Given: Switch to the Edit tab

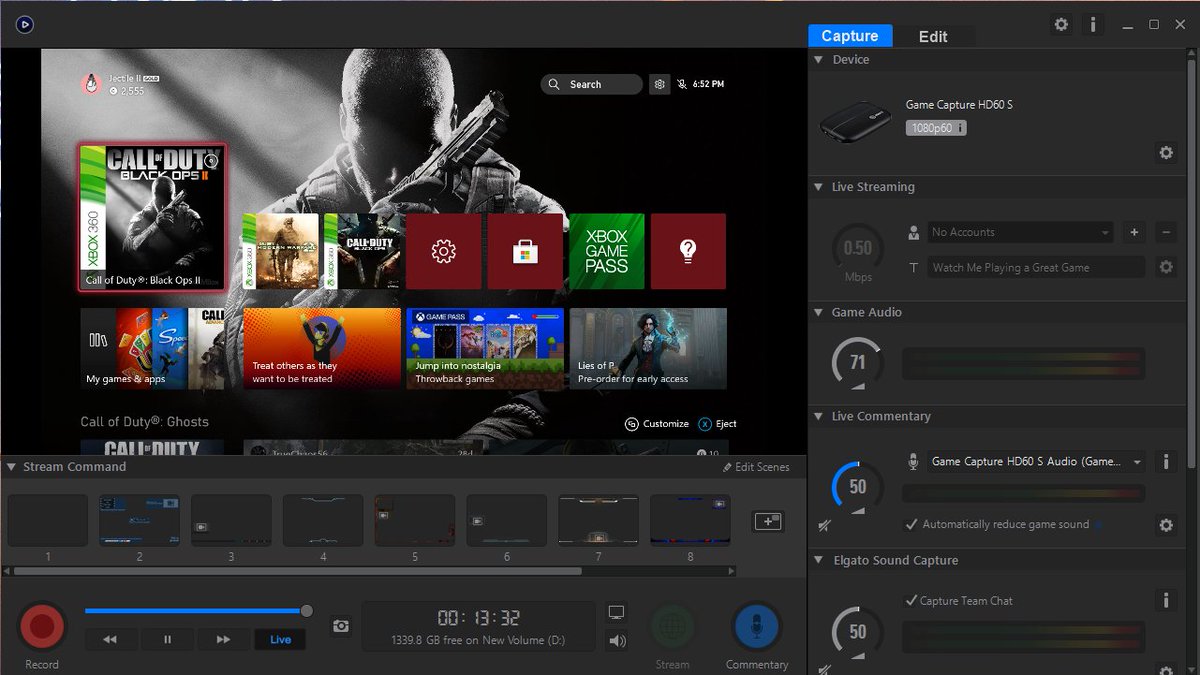Looking at the screenshot, I should pyautogui.click(x=933, y=36).
